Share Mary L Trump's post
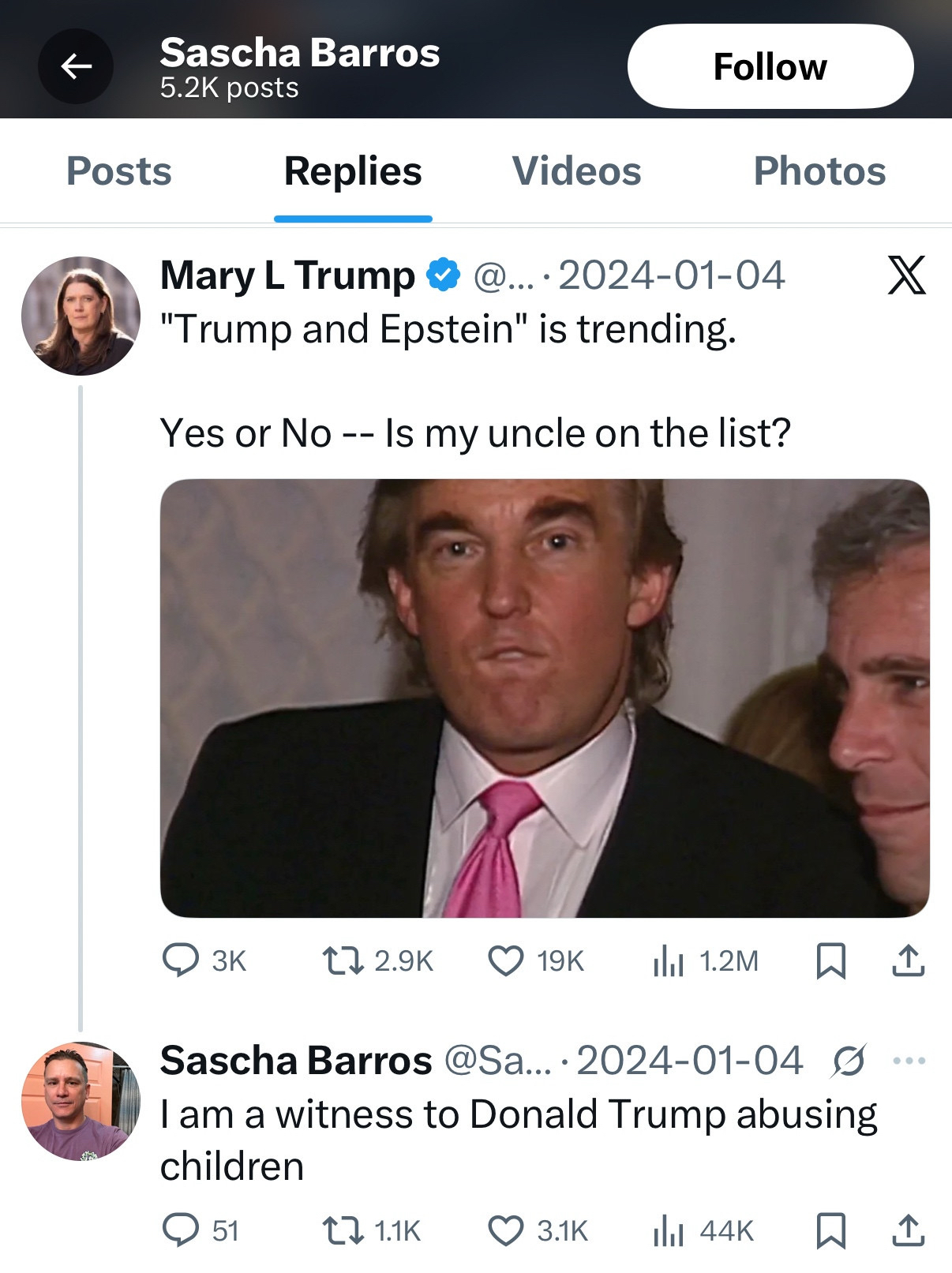 coord(908,960)
